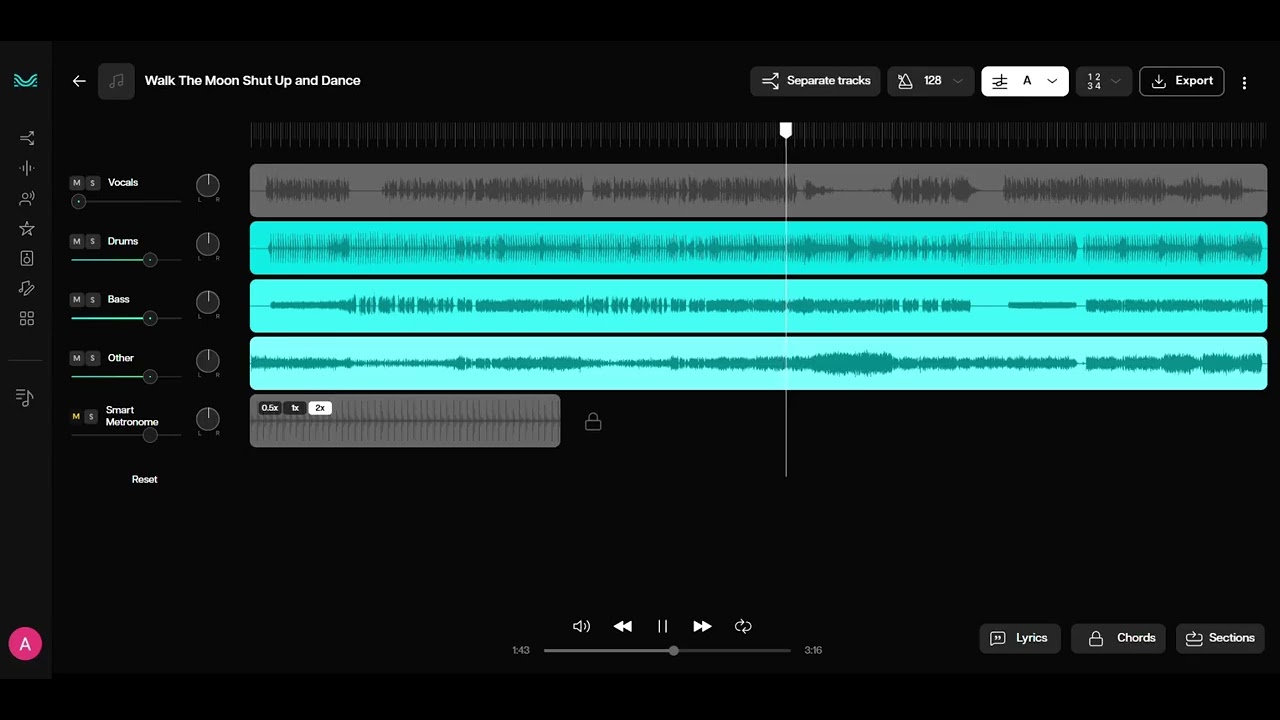Open the key A dropdown
Viewport: 1280px width, 720px height.
[x=1025, y=81]
